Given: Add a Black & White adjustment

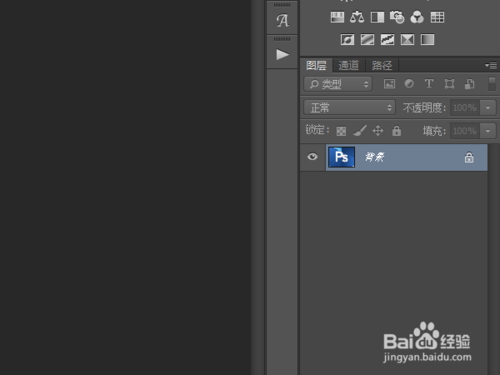Looking at the screenshot, I should pyautogui.click(x=377, y=17).
